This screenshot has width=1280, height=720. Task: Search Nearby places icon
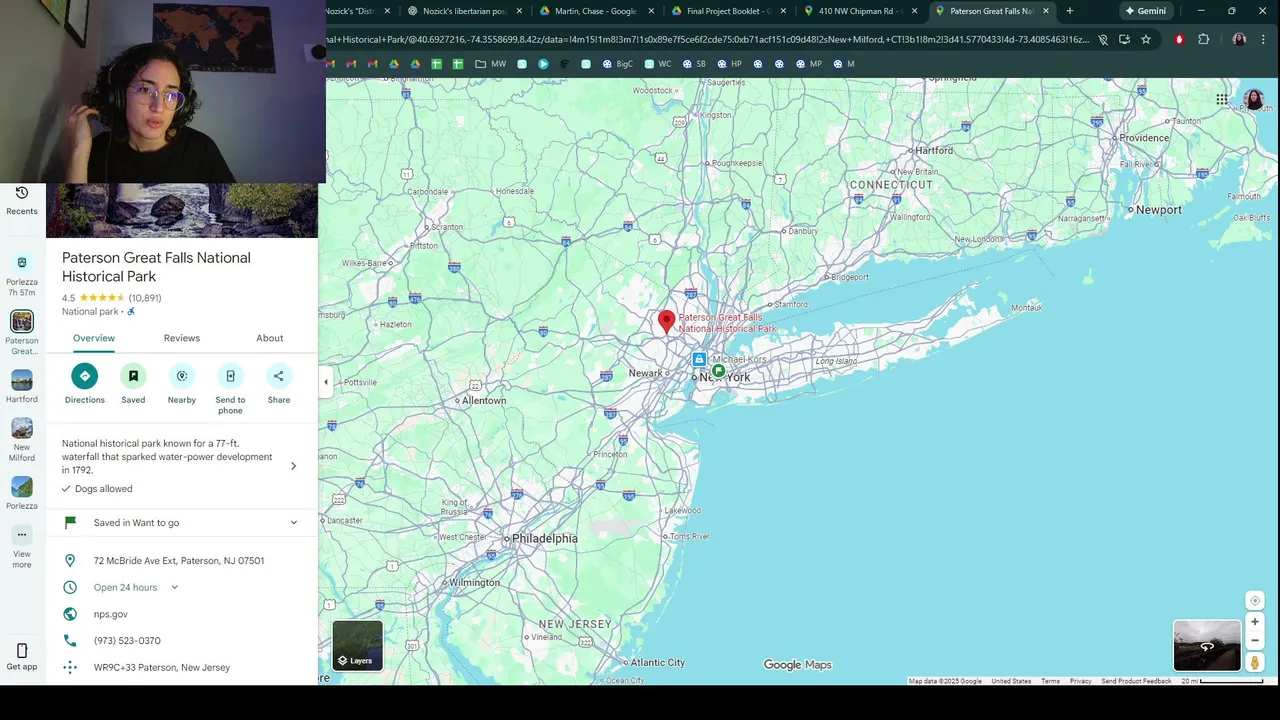tap(182, 376)
